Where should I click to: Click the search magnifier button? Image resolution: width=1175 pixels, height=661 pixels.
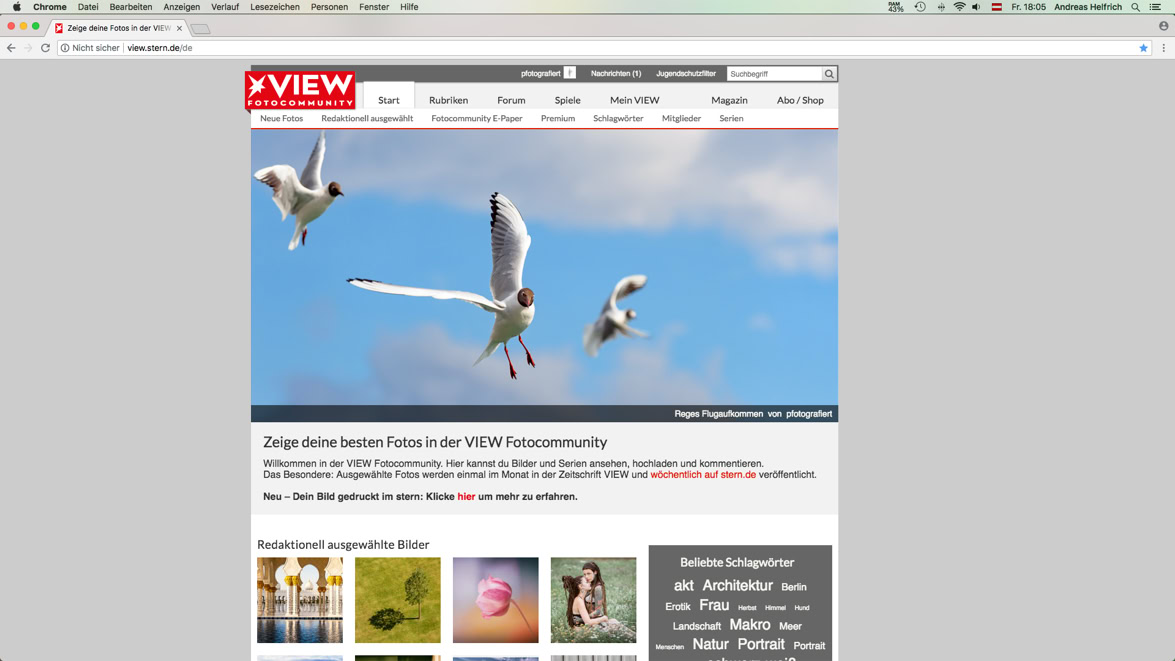(x=829, y=73)
